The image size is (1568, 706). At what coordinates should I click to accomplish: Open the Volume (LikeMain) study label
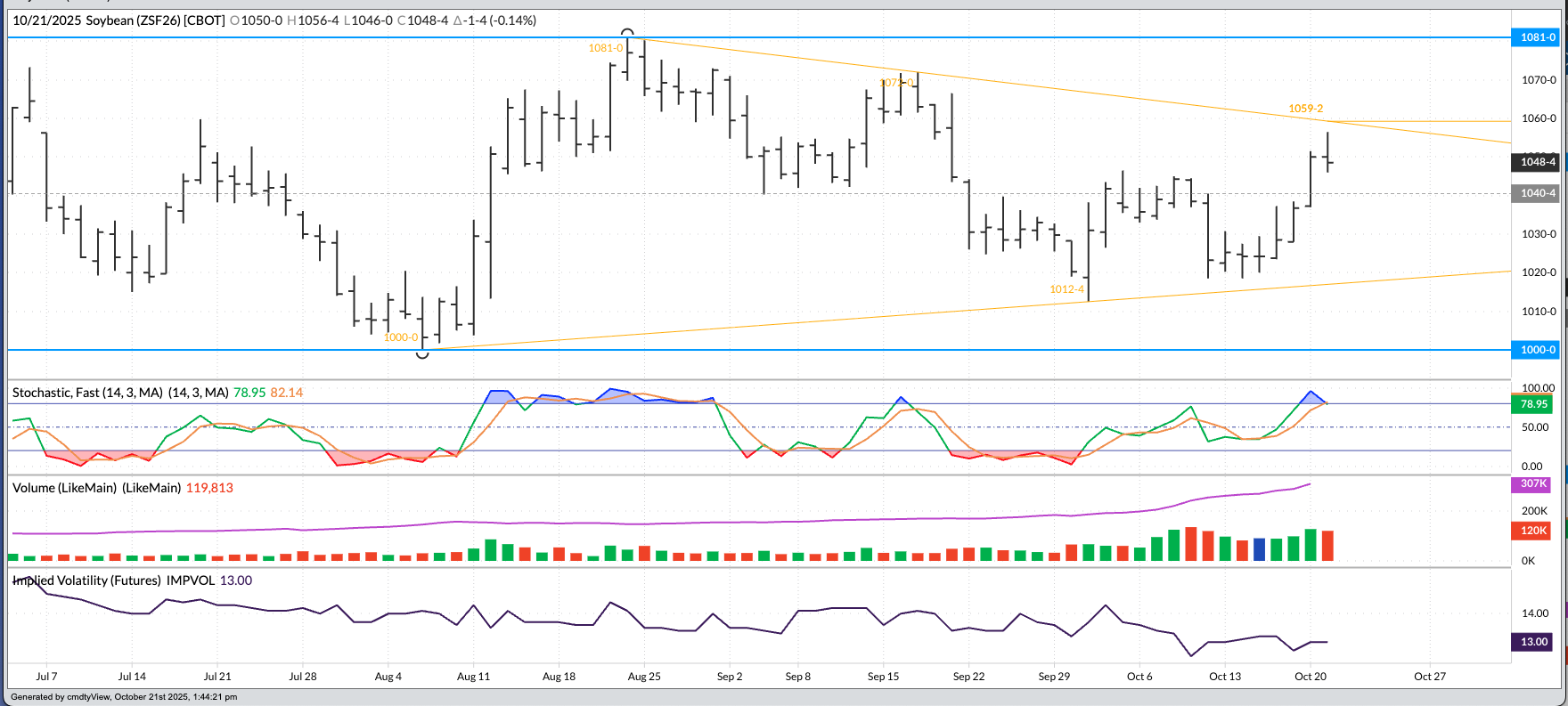96,488
